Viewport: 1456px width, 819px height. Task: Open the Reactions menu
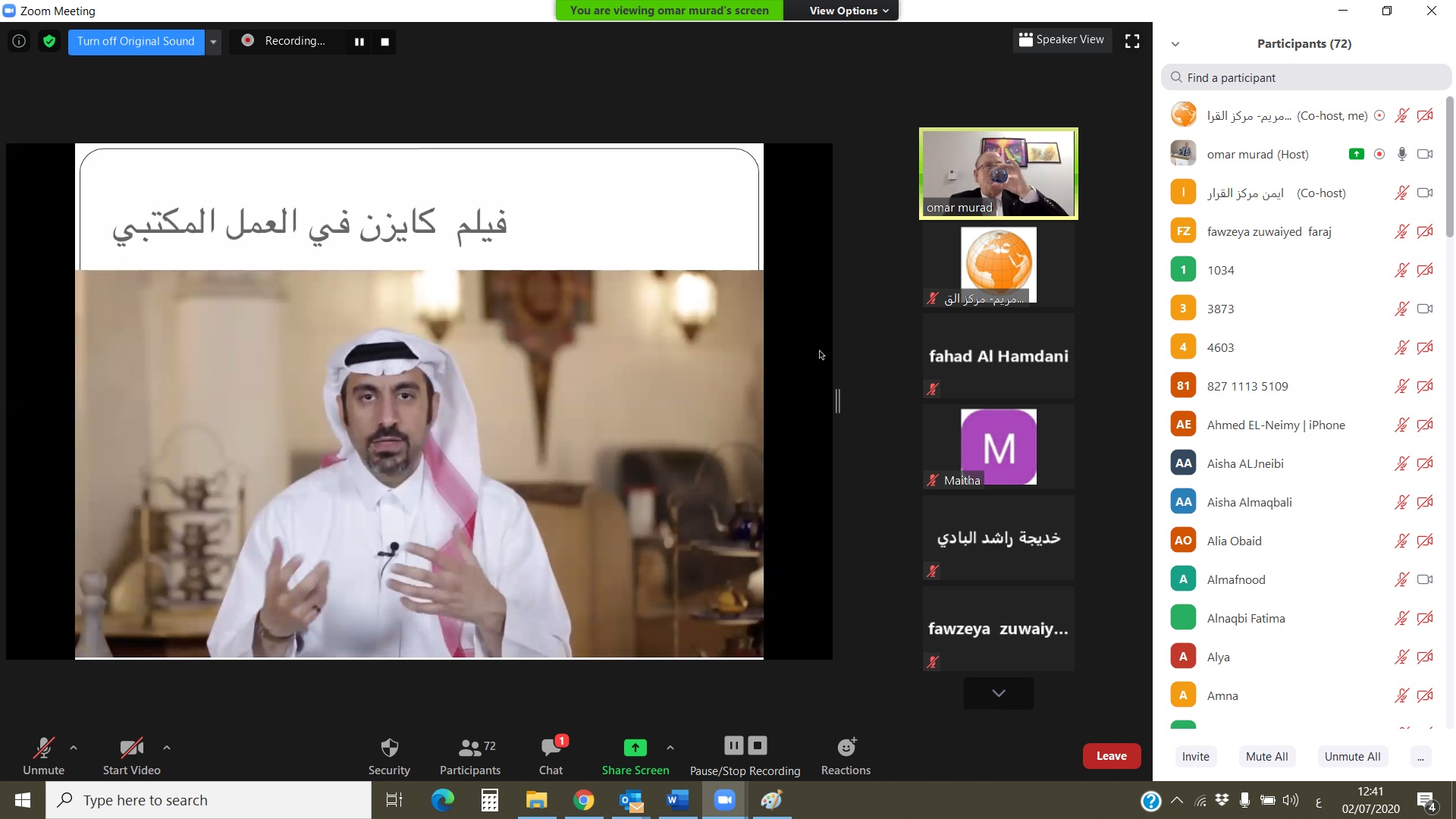click(846, 756)
